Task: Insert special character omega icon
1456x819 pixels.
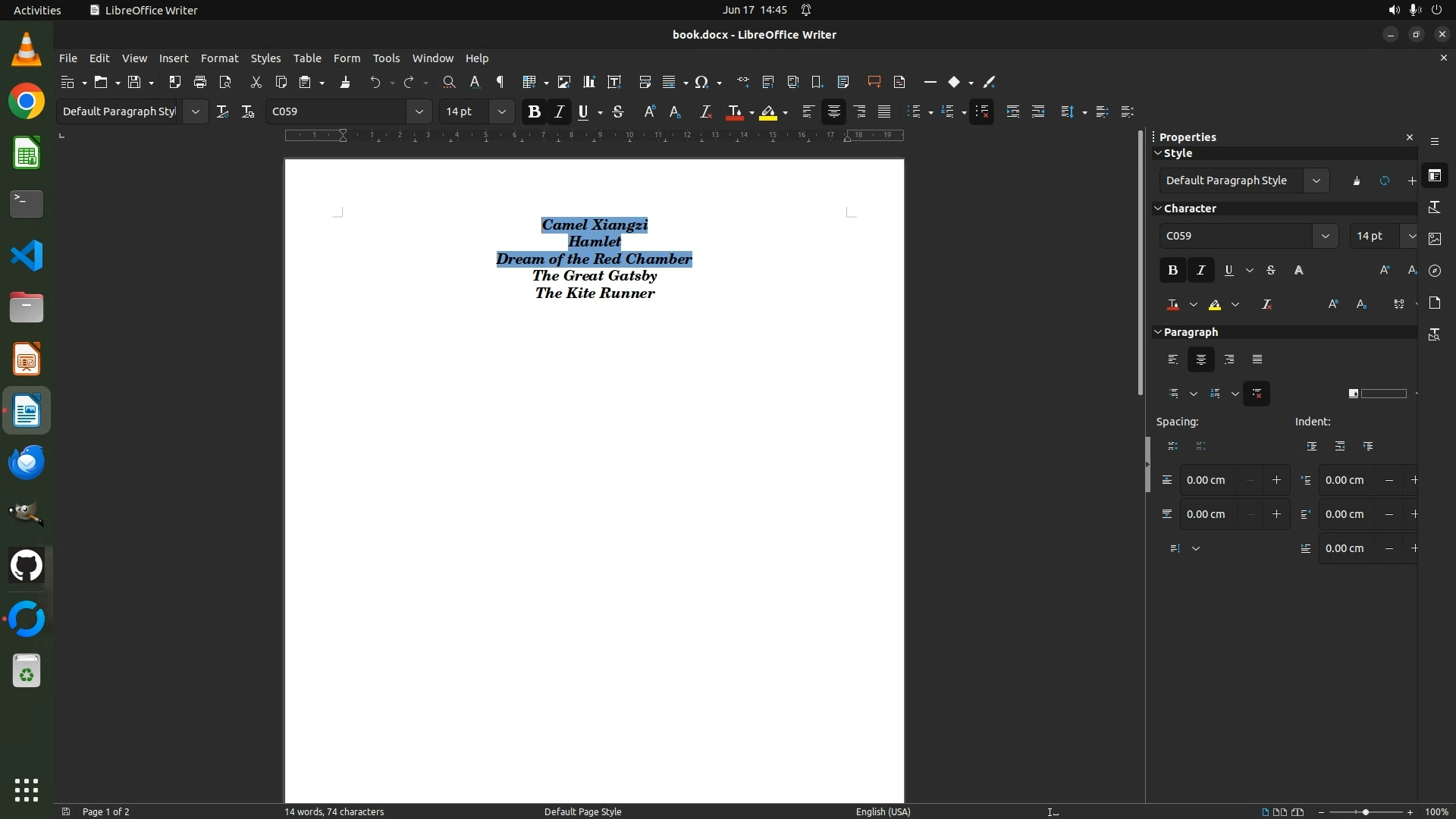Action: (701, 82)
